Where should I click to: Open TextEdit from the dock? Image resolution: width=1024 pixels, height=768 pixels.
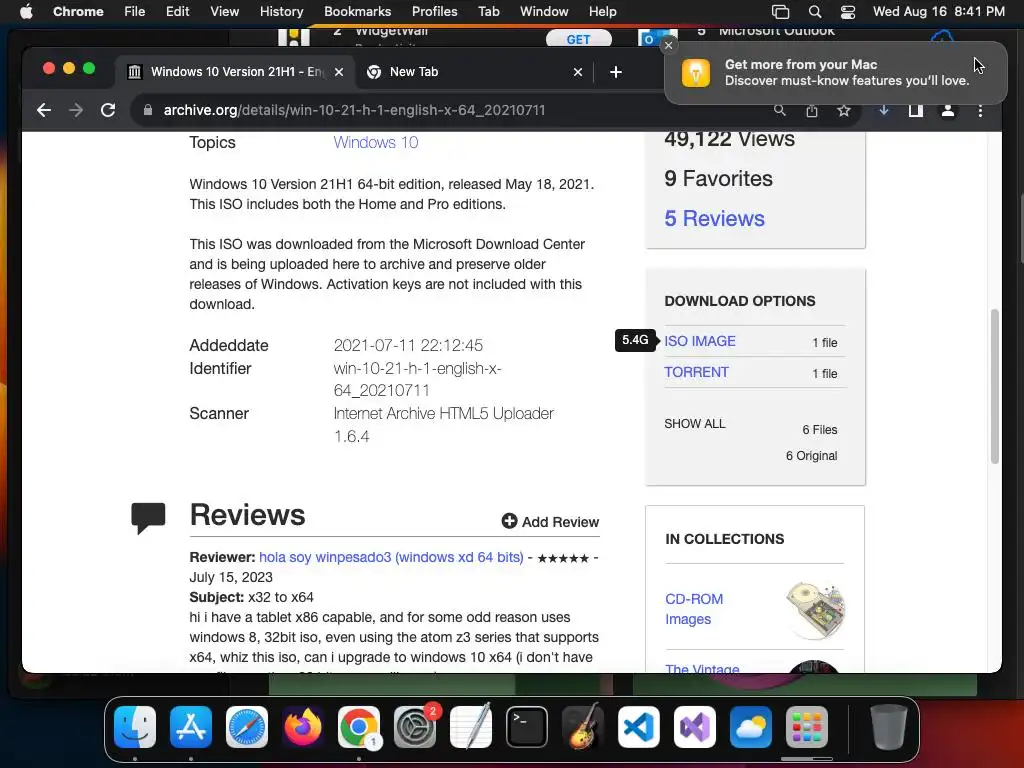[x=471, y=727]
